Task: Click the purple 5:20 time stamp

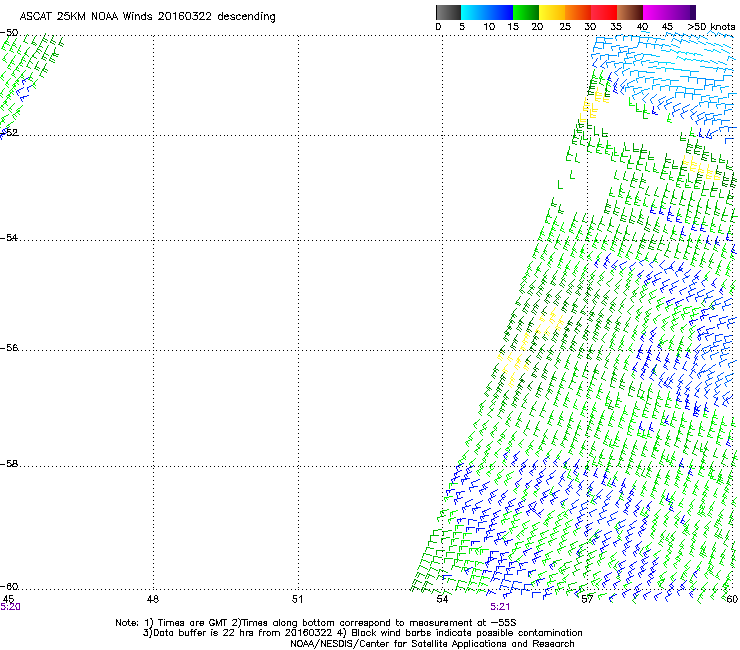Action: pos(10,607)
